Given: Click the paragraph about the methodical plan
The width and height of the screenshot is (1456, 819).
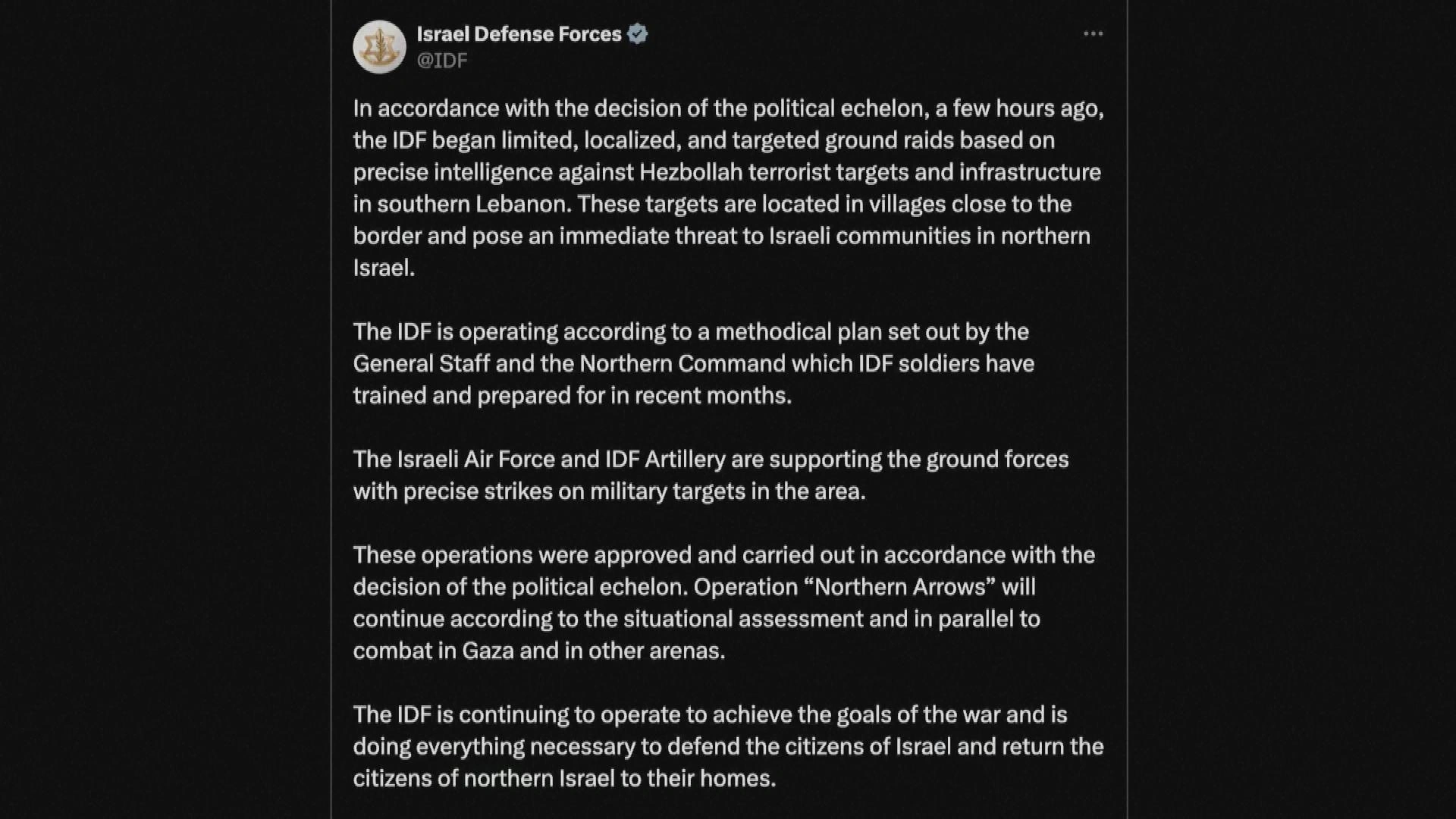Looking at the screenshot, I should (694, 363).
